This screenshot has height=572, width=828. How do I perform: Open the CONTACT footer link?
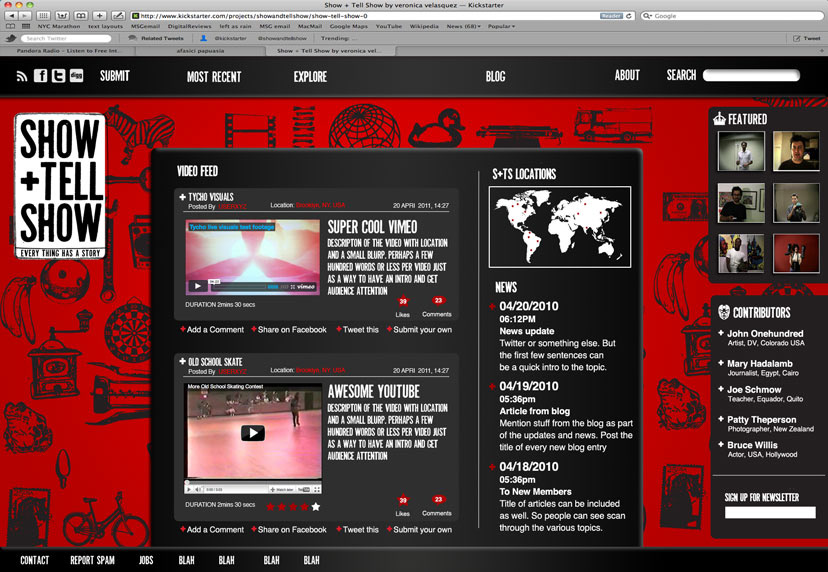[34, 560]
